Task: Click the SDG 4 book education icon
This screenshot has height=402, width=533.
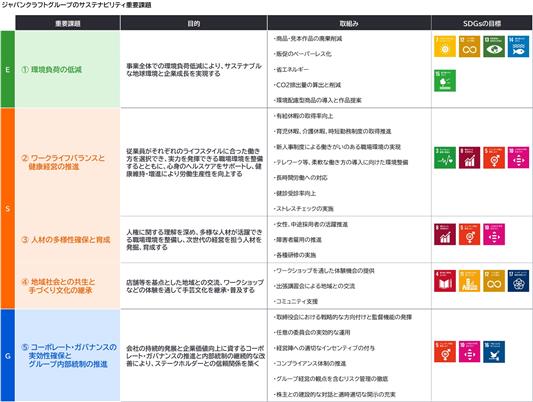Action: [x=445, y=281]
